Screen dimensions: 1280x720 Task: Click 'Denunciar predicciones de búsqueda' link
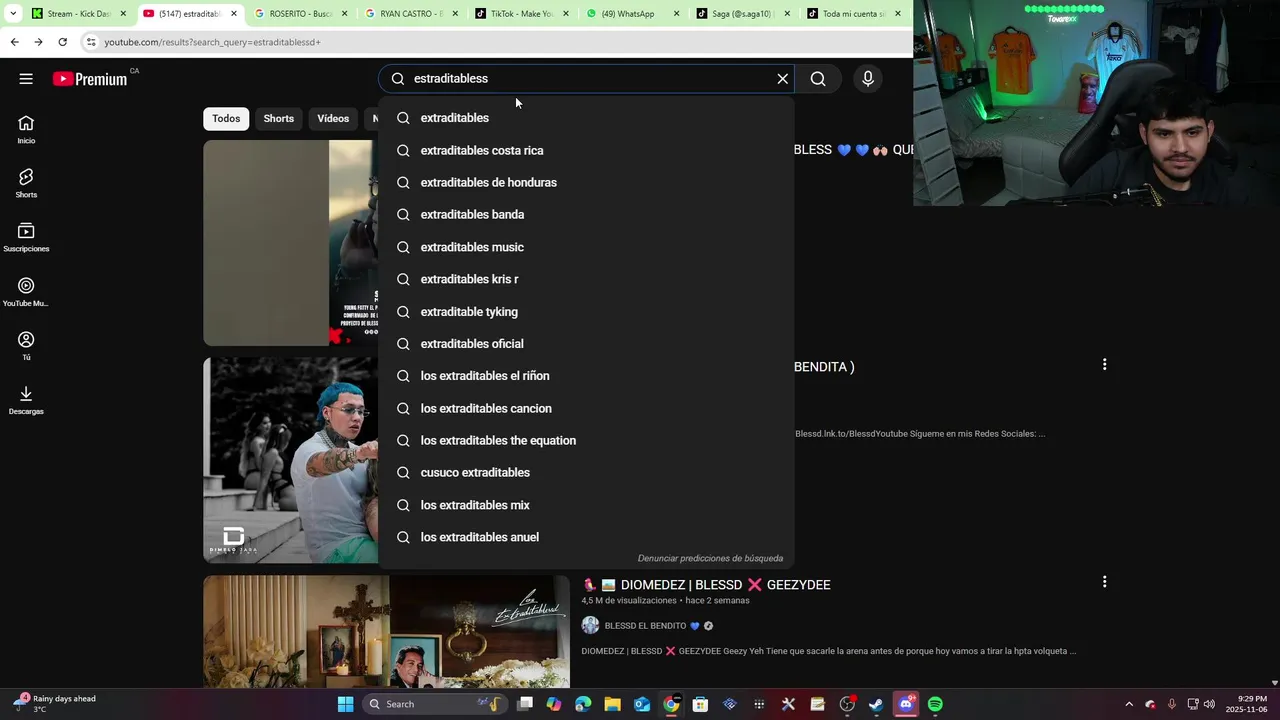click(x=710, y=558)
